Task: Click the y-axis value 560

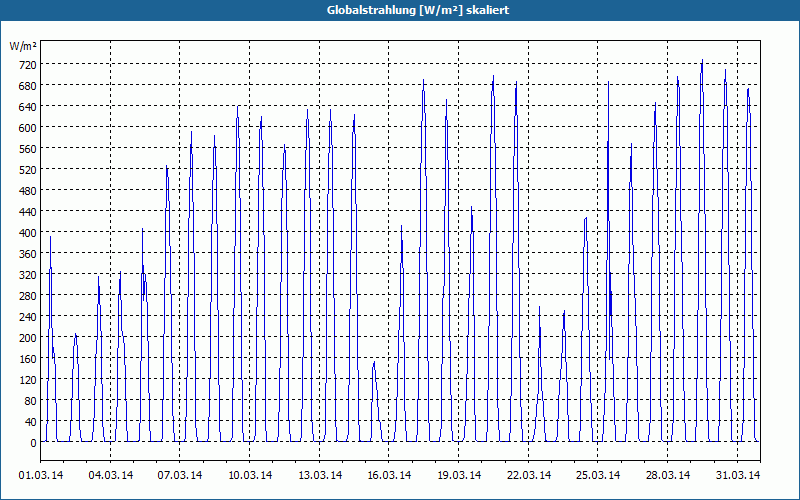Action: click(28, 149)
